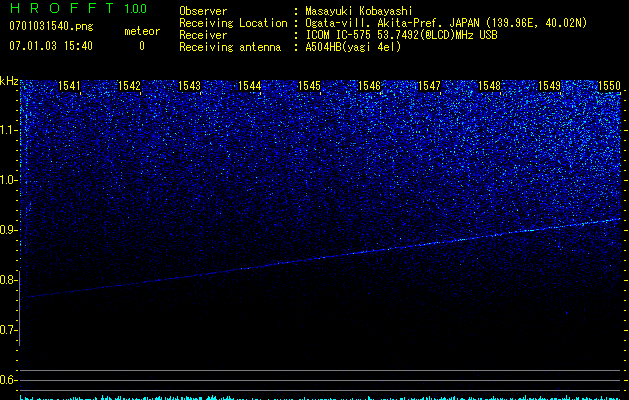Click the ICOM IC-575 receiver value
The width and height of the screenshot is (629, 400).
click(401, 35)
